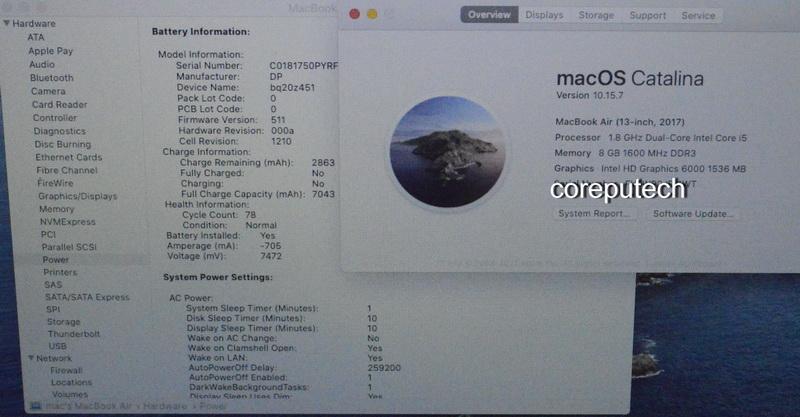The image size is (800, 417).
Task: Click the Overview tab
Action: 489,15
